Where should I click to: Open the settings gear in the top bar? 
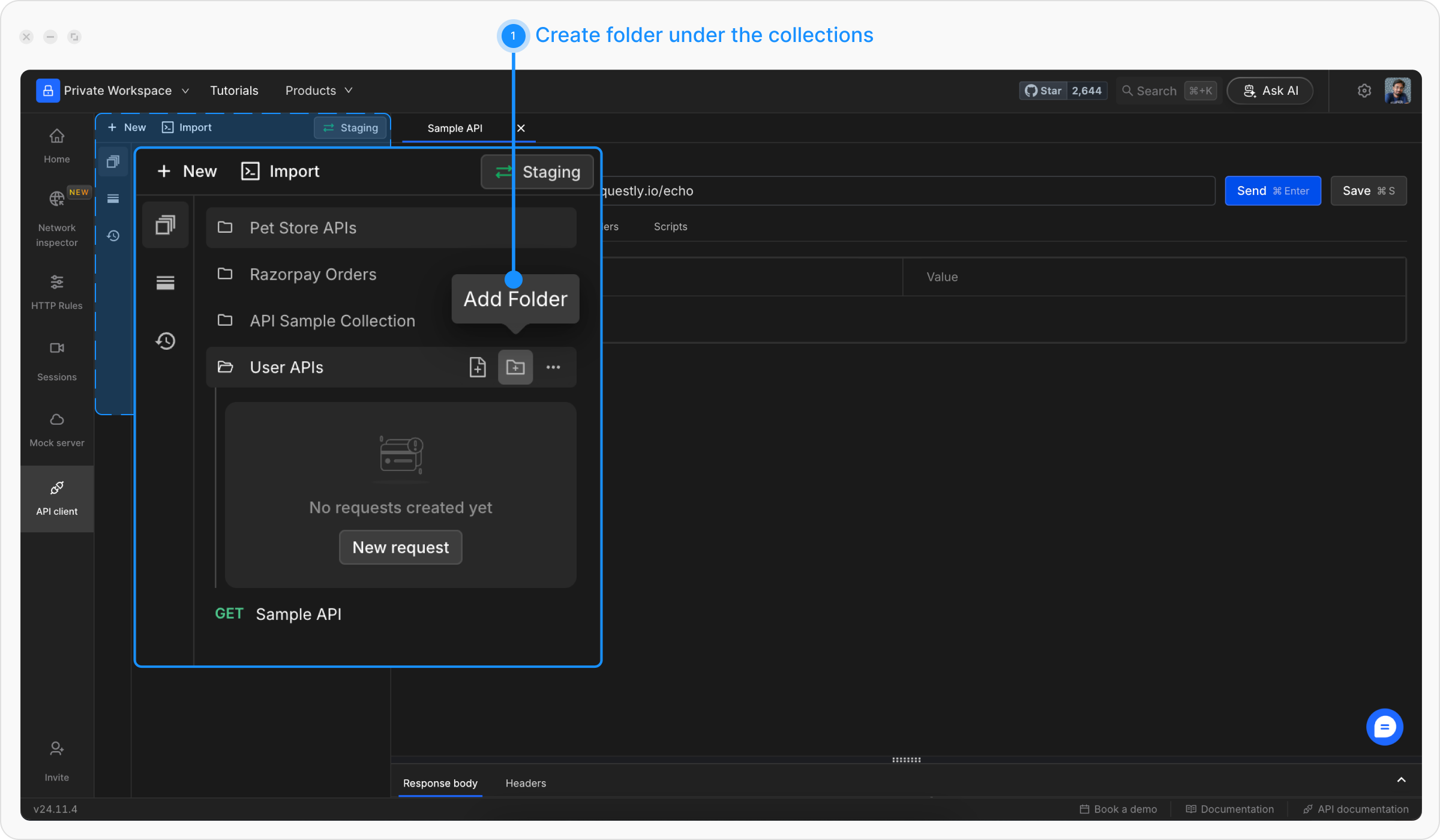[x=1364, y=91]
